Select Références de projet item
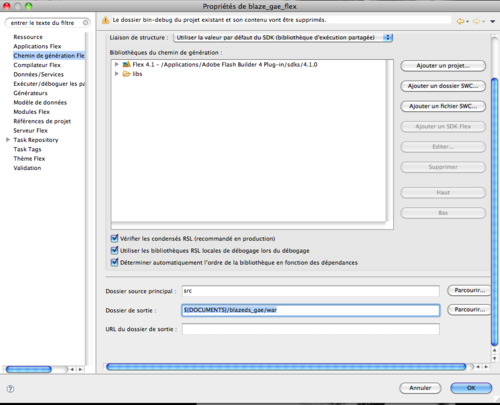The width and height of the screenshot is (500, 405). [42, 121]
